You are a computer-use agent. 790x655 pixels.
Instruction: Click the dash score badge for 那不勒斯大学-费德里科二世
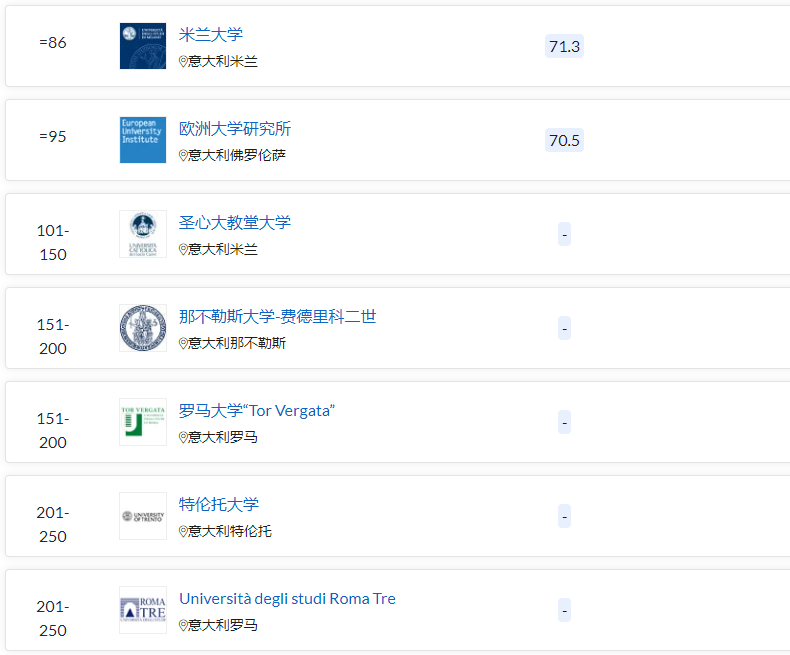(x=564, y=328)
